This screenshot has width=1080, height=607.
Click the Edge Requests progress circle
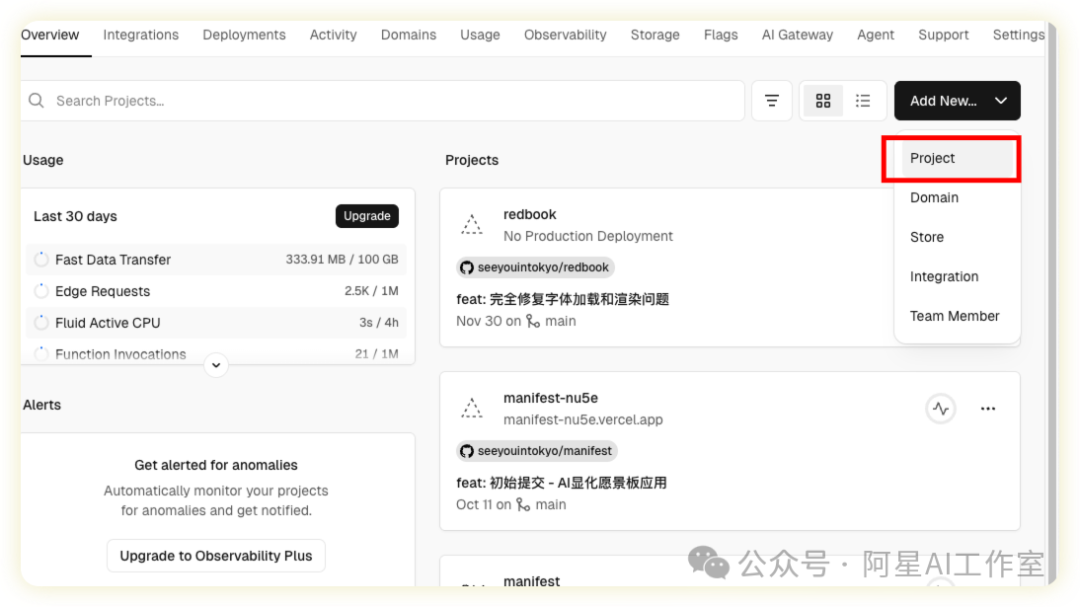pyautogui.click(x=41, y=291)
